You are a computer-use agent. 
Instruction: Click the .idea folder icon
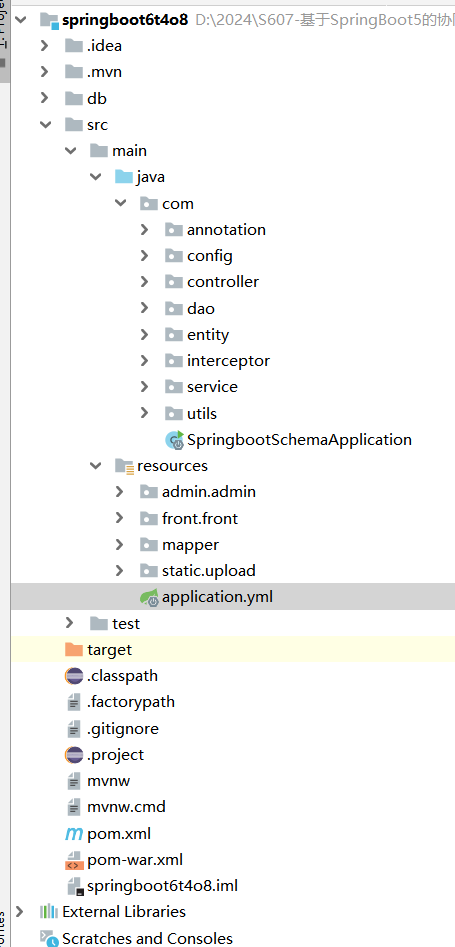(74, 45)
